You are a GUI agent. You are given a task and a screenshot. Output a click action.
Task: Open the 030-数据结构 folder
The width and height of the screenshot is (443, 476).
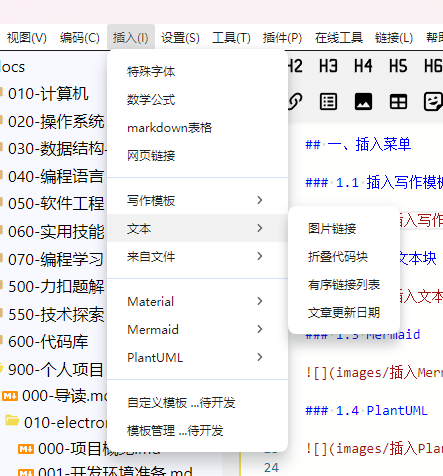[x=56, y=149]
